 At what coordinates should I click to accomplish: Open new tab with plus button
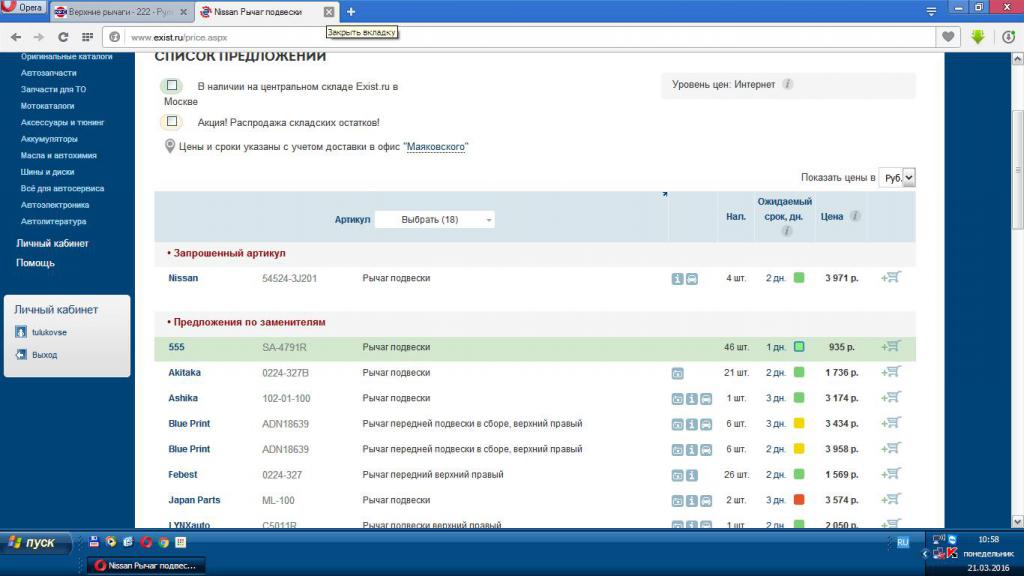(x=351, y=12)
